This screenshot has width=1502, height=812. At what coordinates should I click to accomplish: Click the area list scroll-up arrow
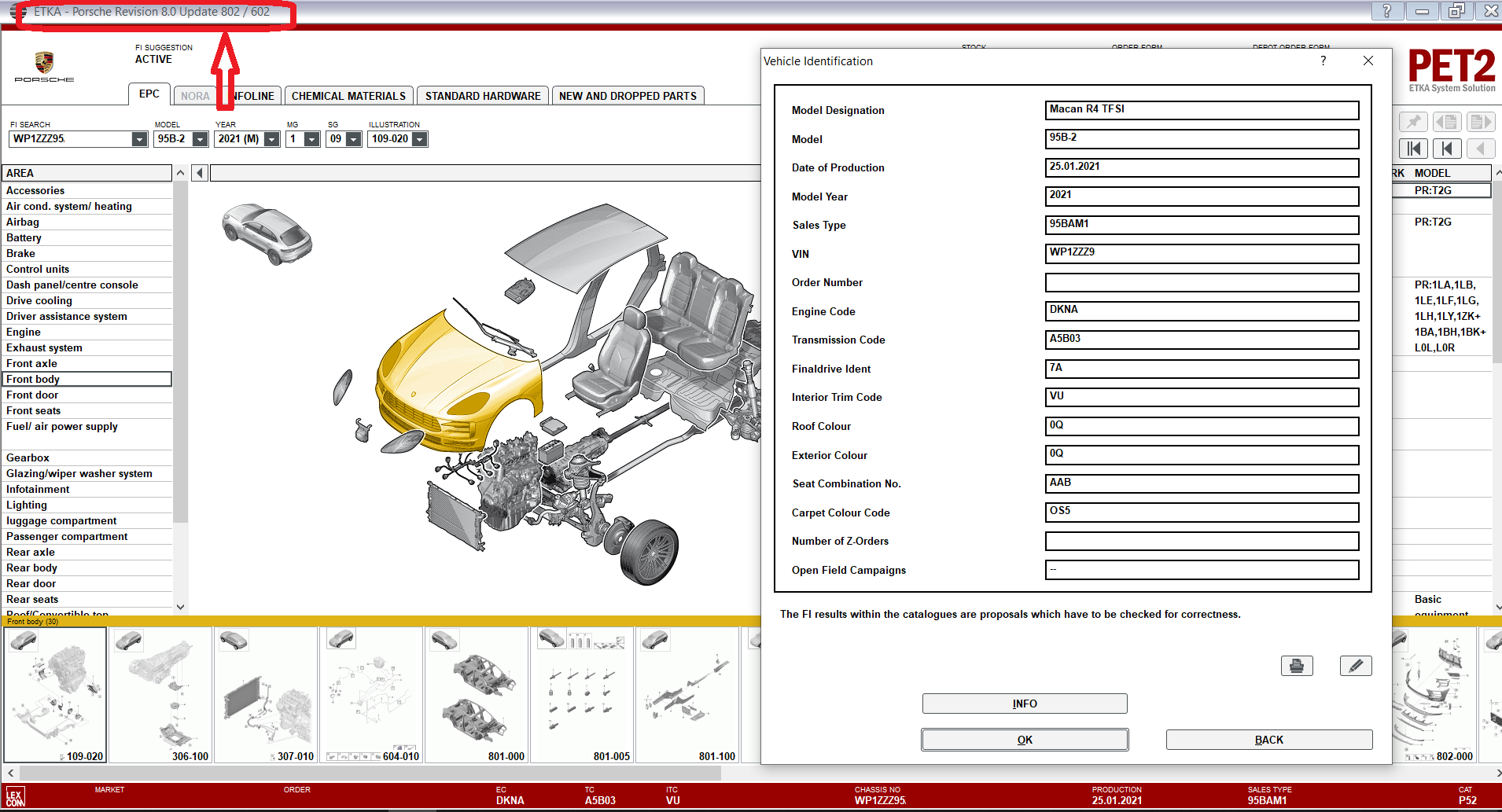pos(180,173)
